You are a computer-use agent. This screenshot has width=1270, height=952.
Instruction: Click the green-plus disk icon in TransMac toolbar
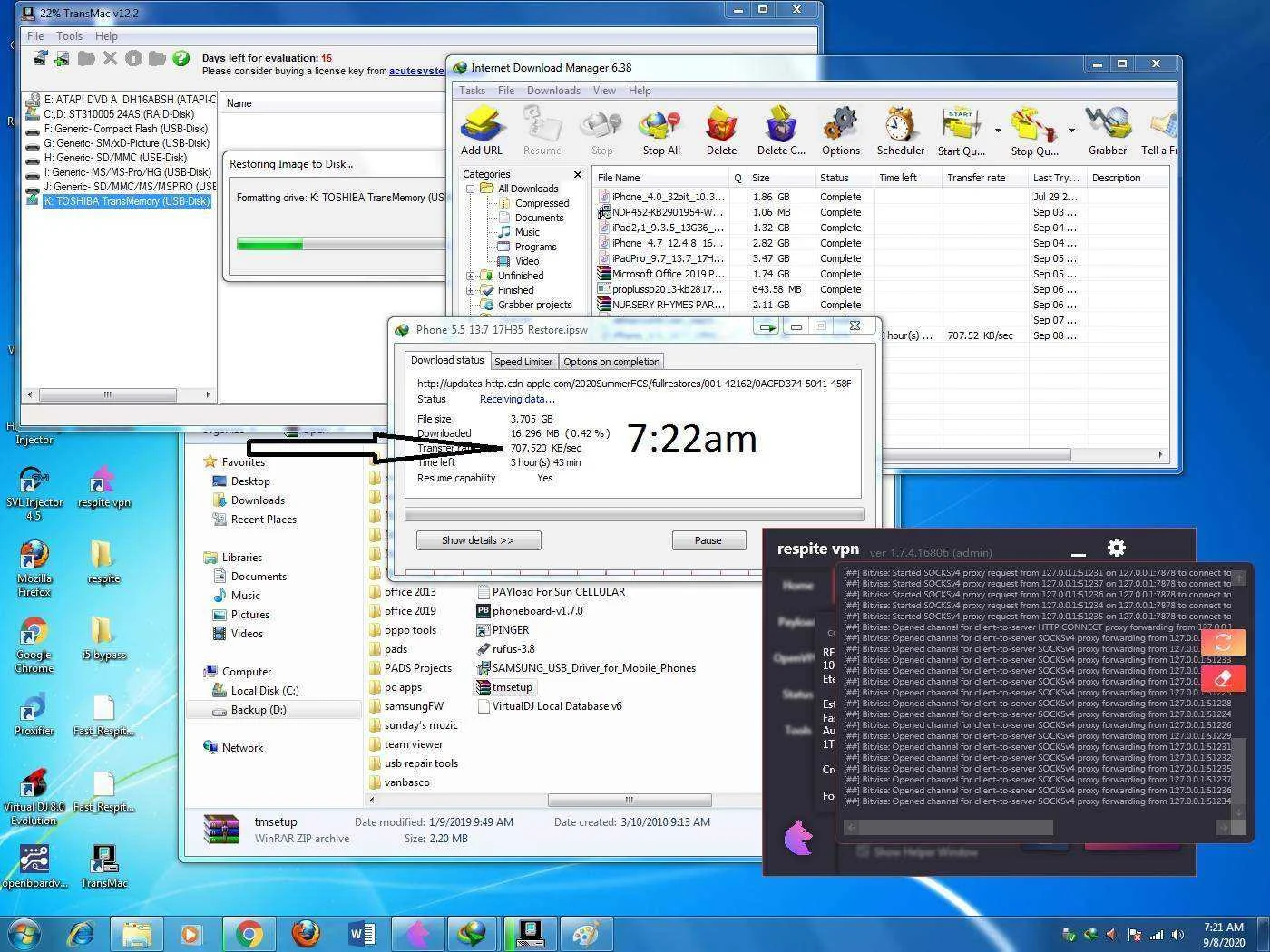(x=63, y=59)
